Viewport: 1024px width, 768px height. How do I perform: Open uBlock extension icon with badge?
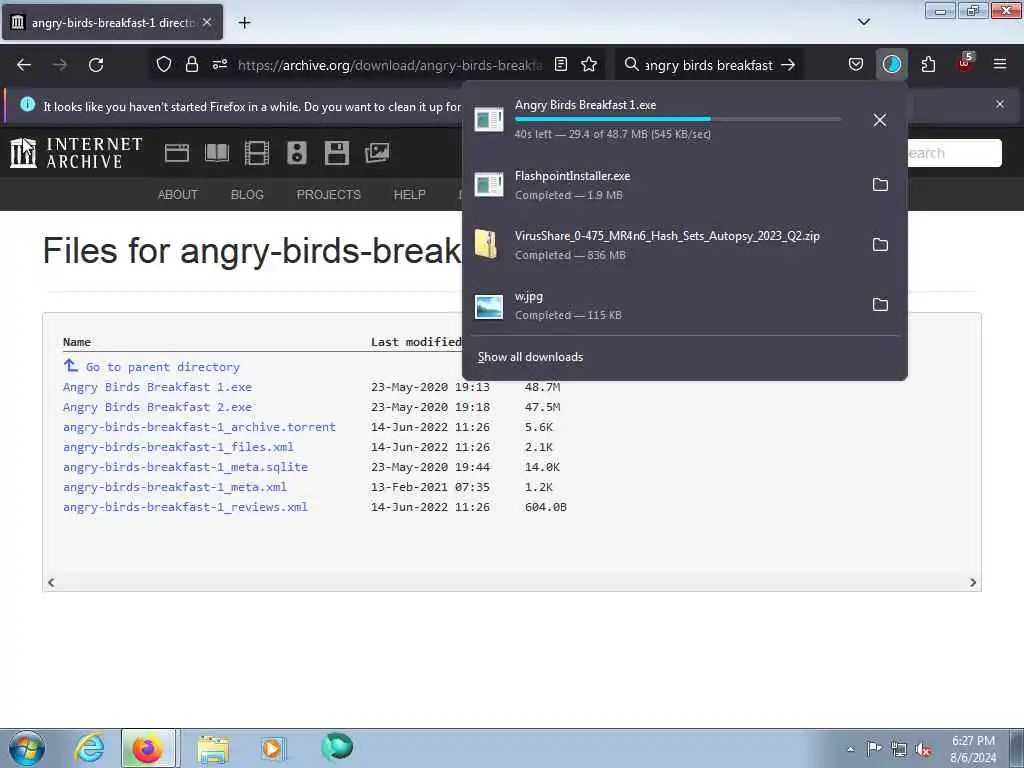click(965, 63)
